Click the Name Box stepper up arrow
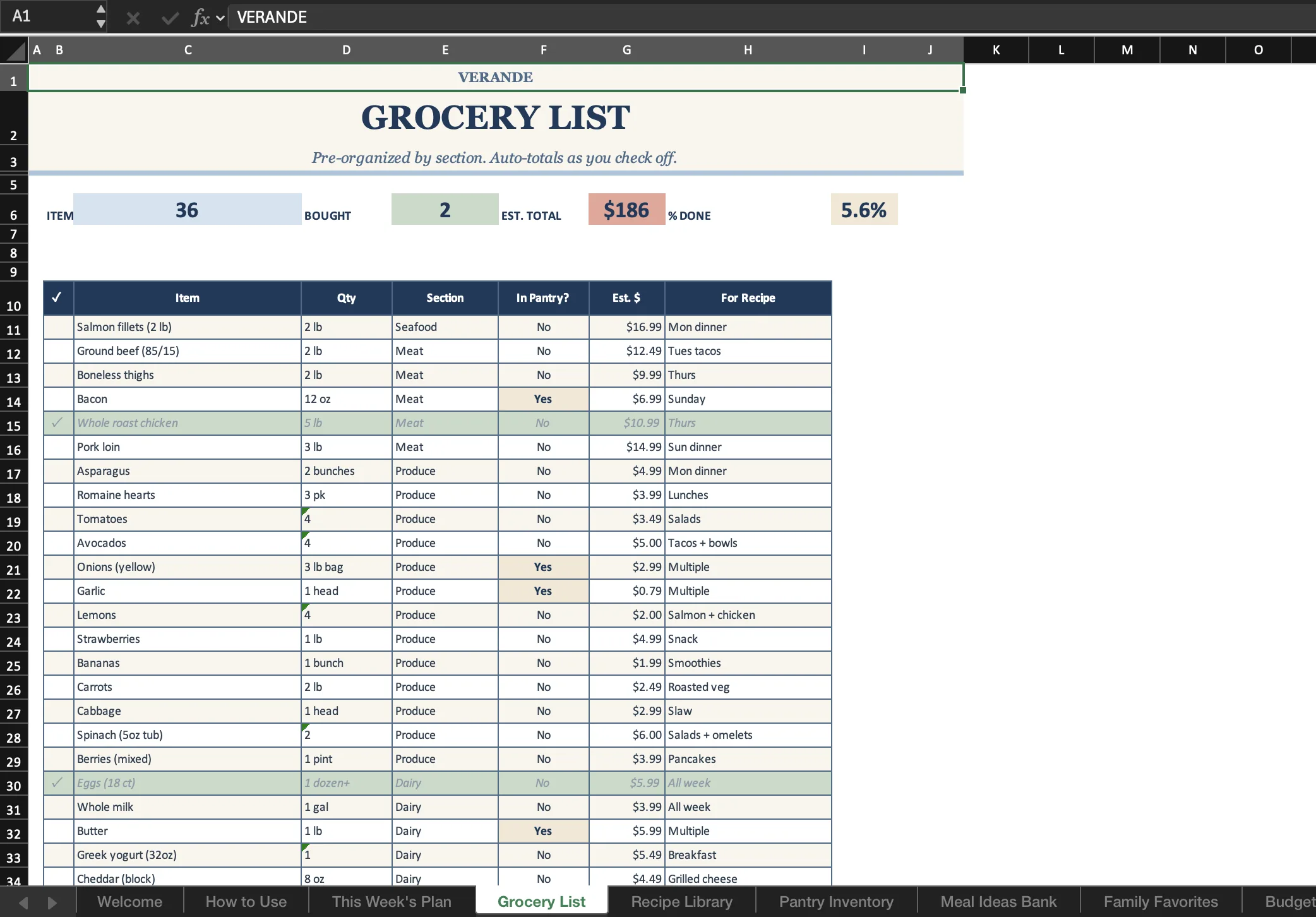 100,9
